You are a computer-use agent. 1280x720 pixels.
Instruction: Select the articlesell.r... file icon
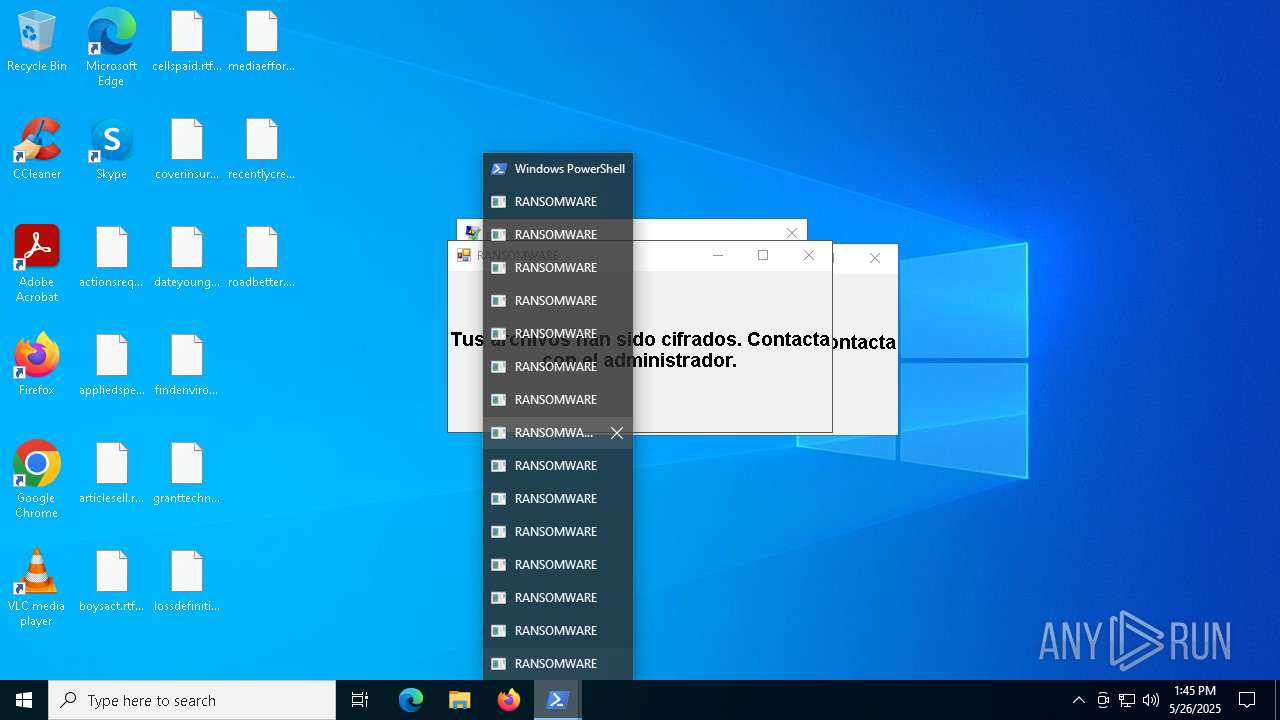pos(111,474)
